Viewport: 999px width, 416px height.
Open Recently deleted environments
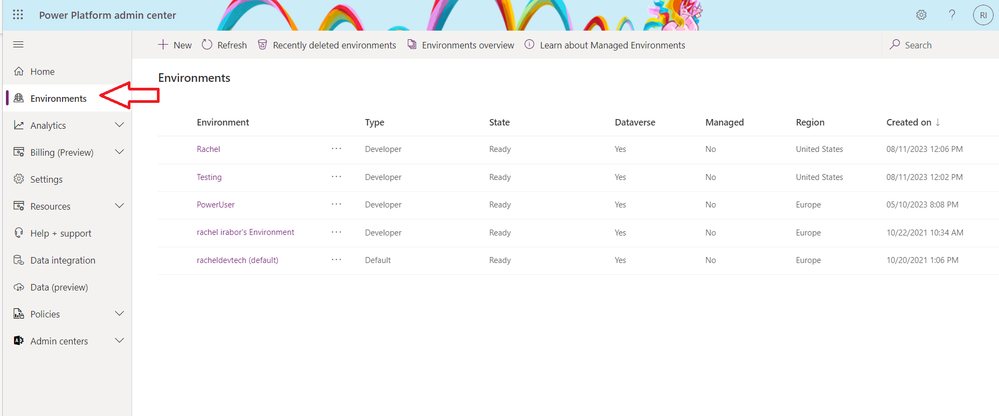coord(326,45)
